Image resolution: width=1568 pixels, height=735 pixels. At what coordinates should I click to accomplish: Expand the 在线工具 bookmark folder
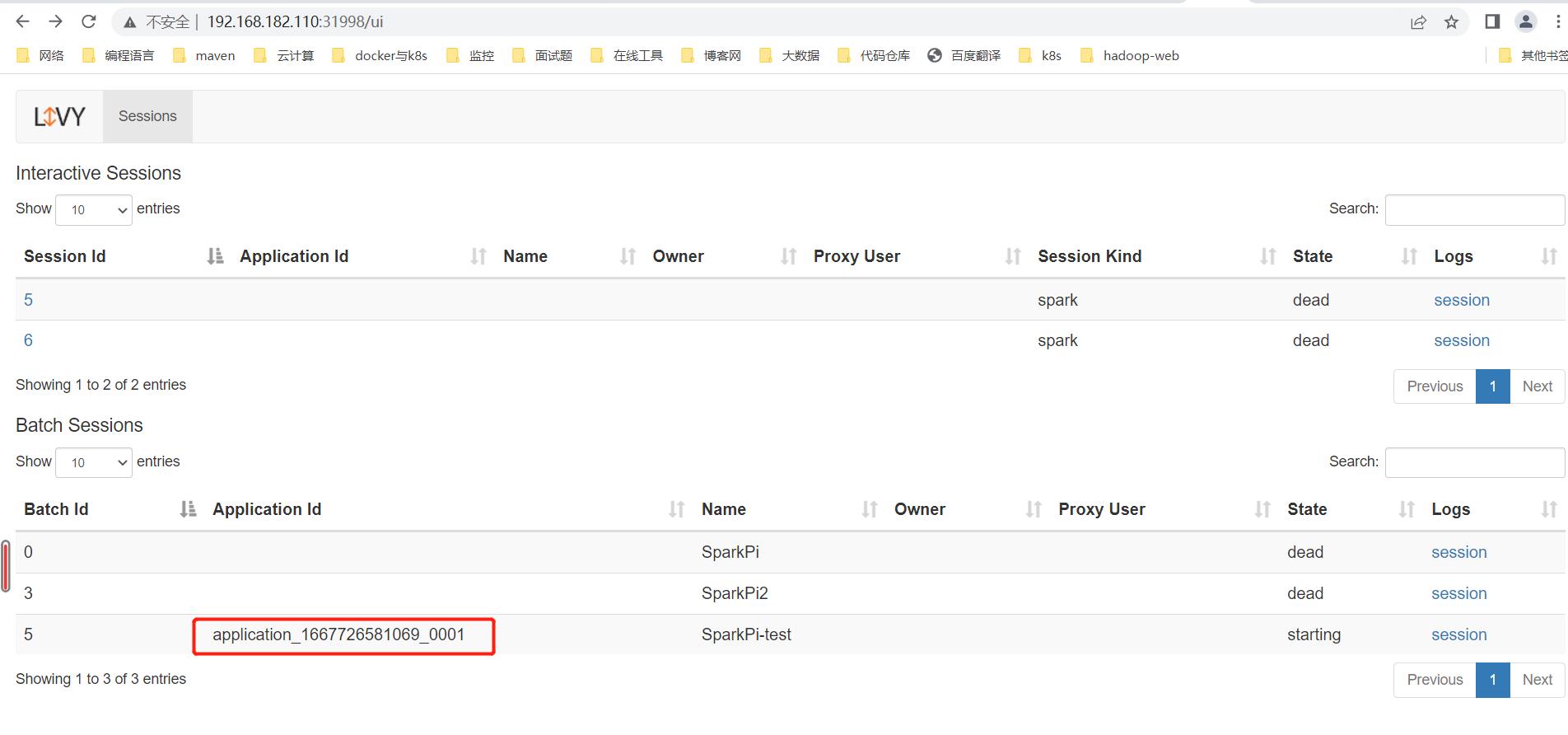tap(627, 55)
